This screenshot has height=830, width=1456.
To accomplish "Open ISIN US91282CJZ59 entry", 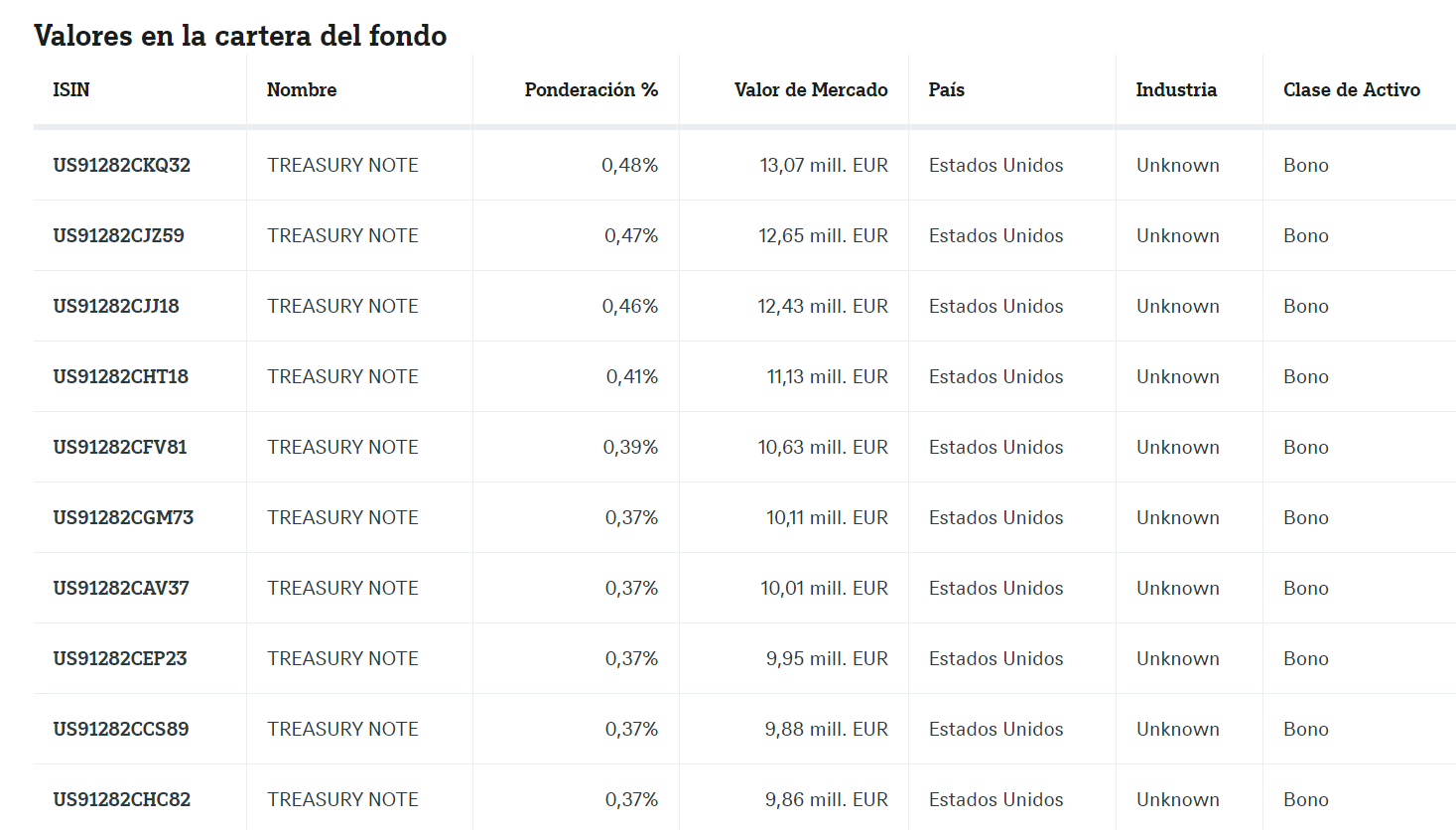I will 118,235.
